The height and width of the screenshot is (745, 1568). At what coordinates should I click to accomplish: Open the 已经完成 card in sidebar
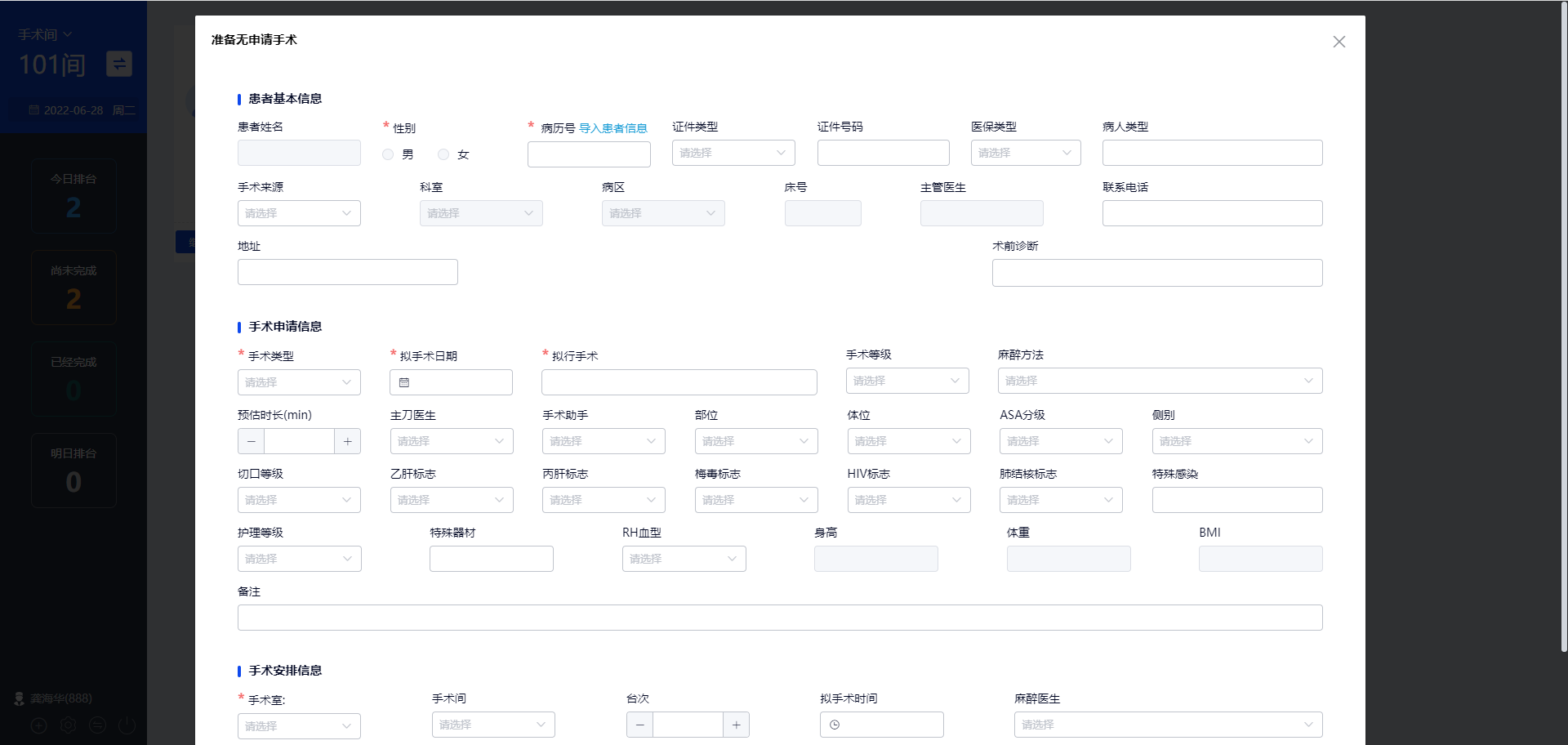tap(73, 380)
